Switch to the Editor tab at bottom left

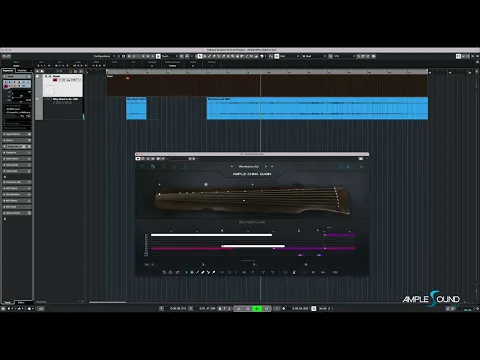coord(21,302)
